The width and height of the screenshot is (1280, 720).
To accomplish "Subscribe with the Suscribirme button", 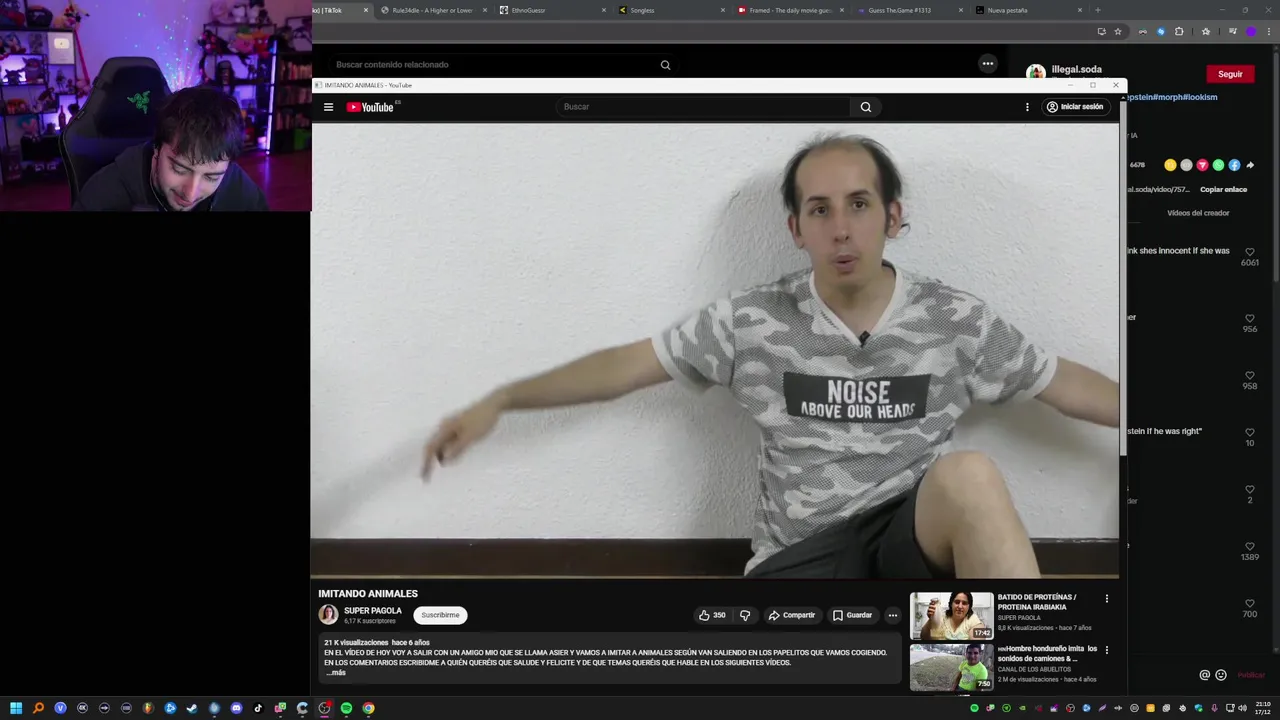I will click(440, 615).
